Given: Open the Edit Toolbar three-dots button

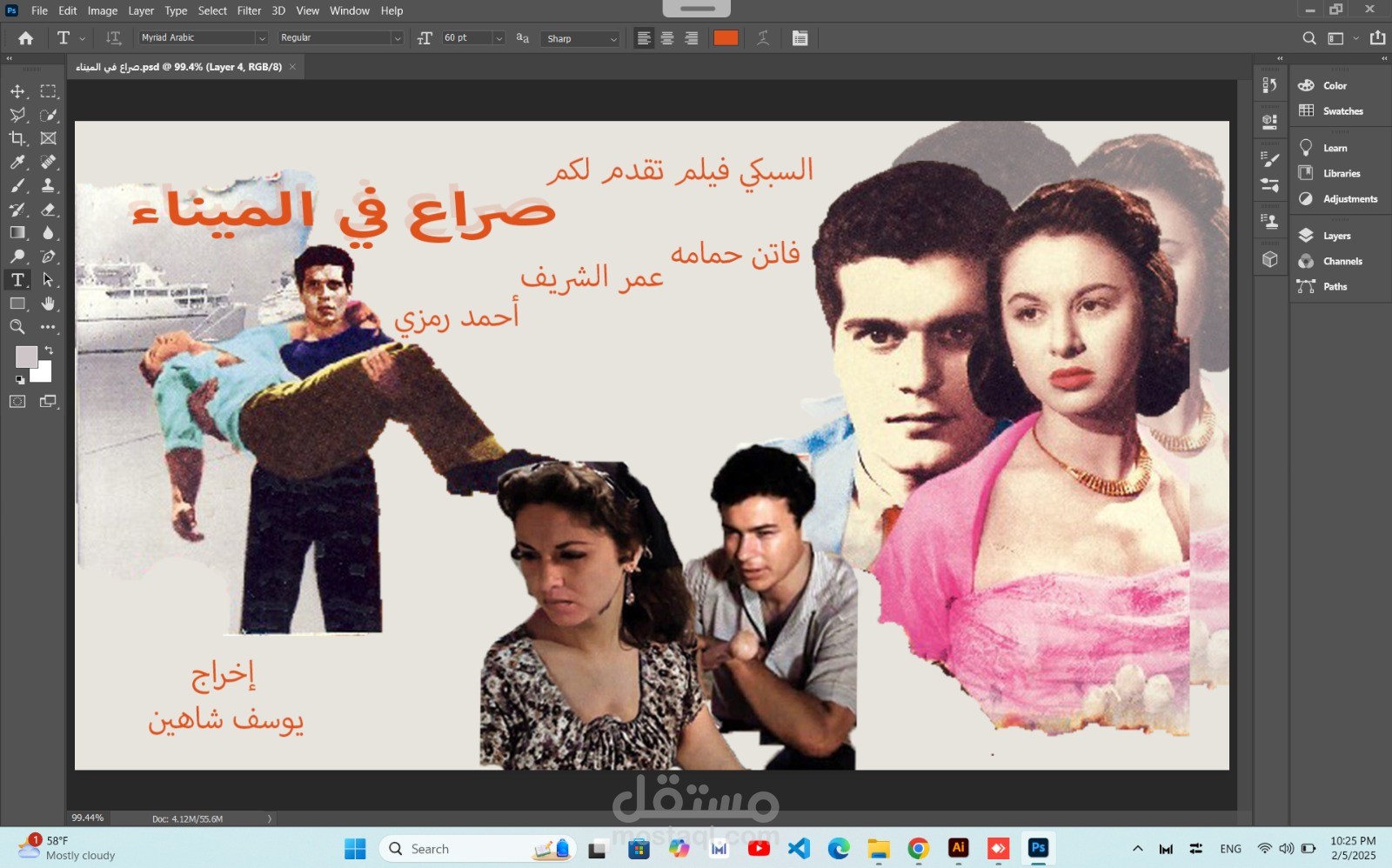Looking at the screenshot, I should click(x=49, y=327).
